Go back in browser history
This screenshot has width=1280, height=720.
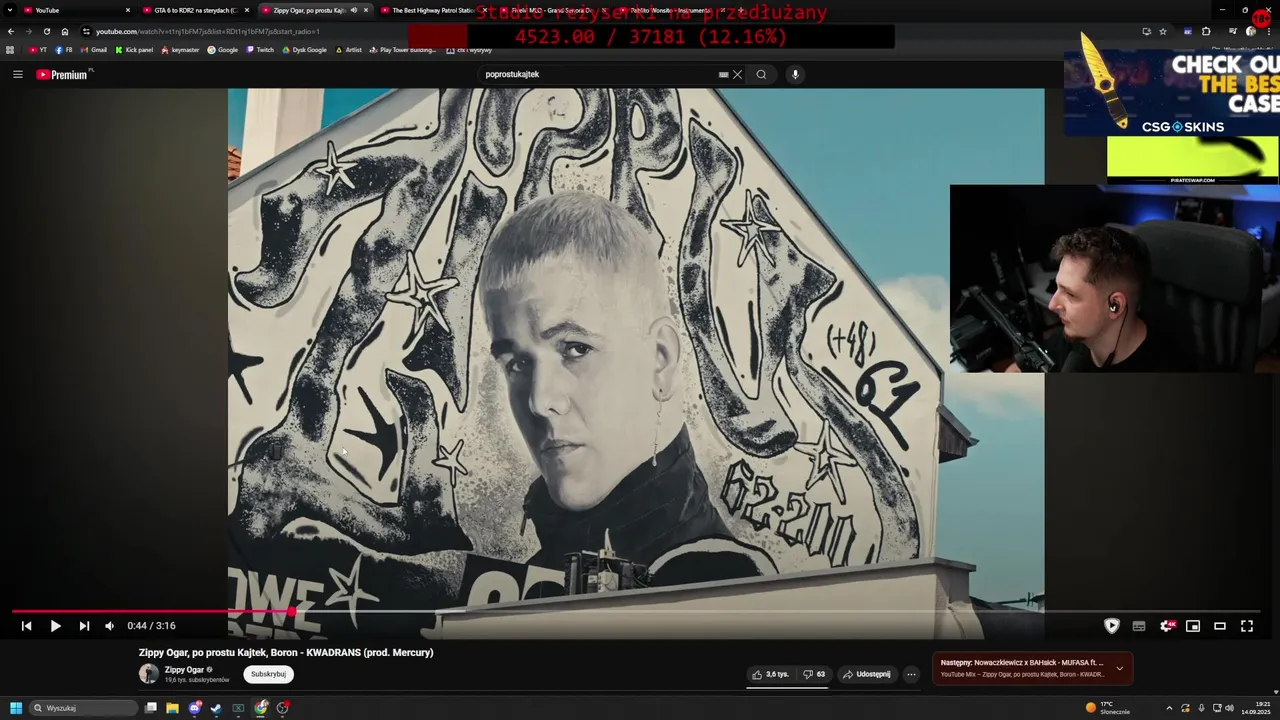(11, 31)
